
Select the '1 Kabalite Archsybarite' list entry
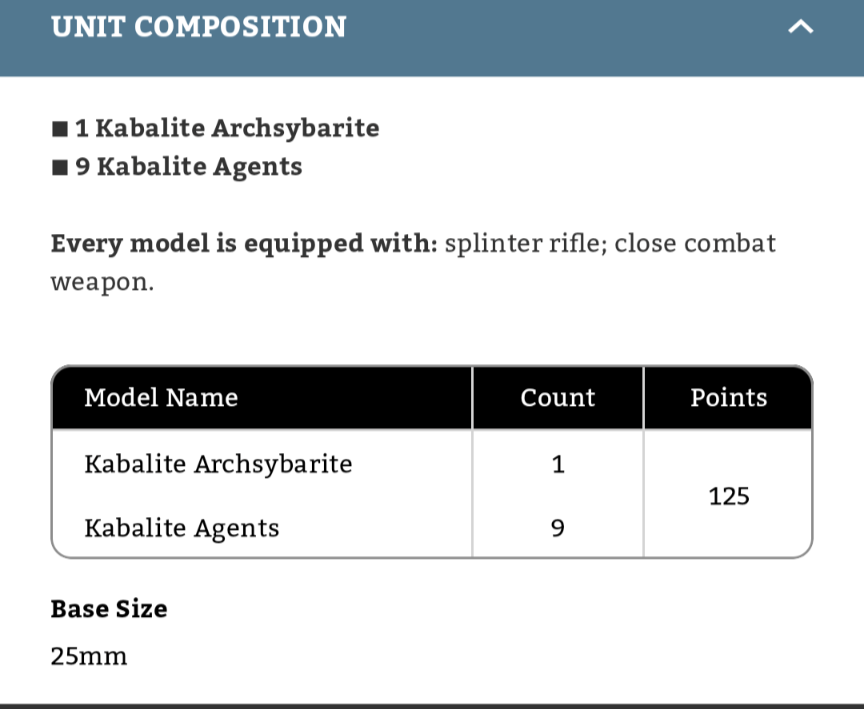[227, 129]
